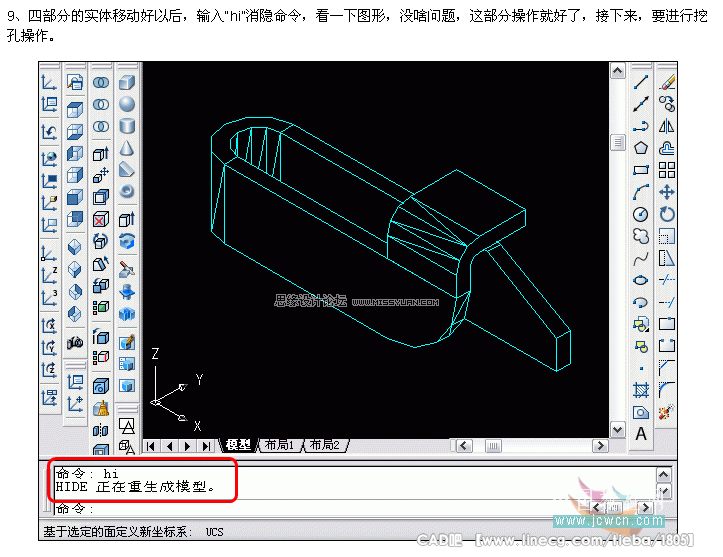Switch to the 布局2 tab
Image resolution: width=723 pixels, height=557 pixels.
[324, 445]
